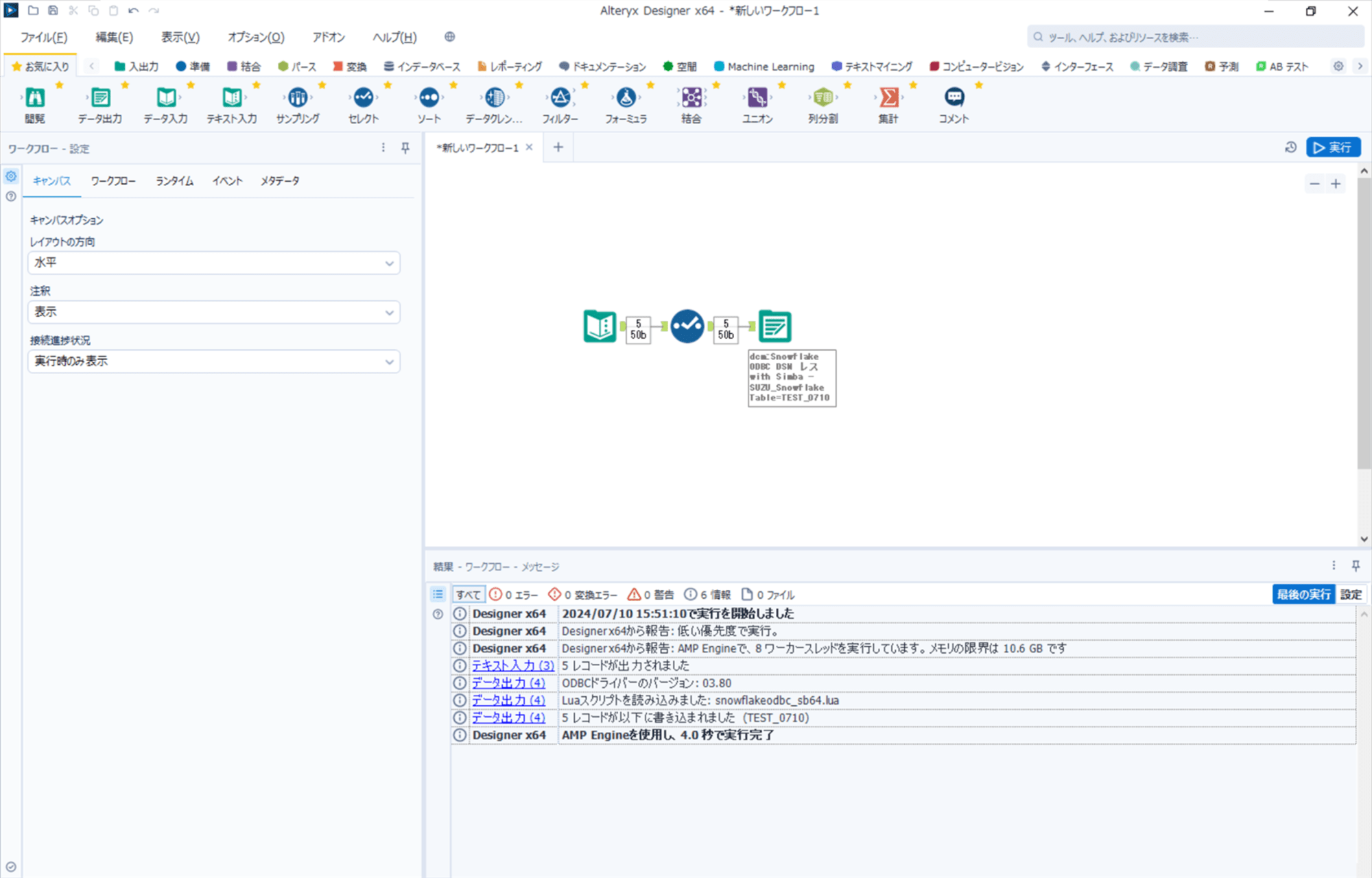Screen dimensions: 1372x878
Task: Select the 結合 (Join) tool icon in palette
Action: 691,97
